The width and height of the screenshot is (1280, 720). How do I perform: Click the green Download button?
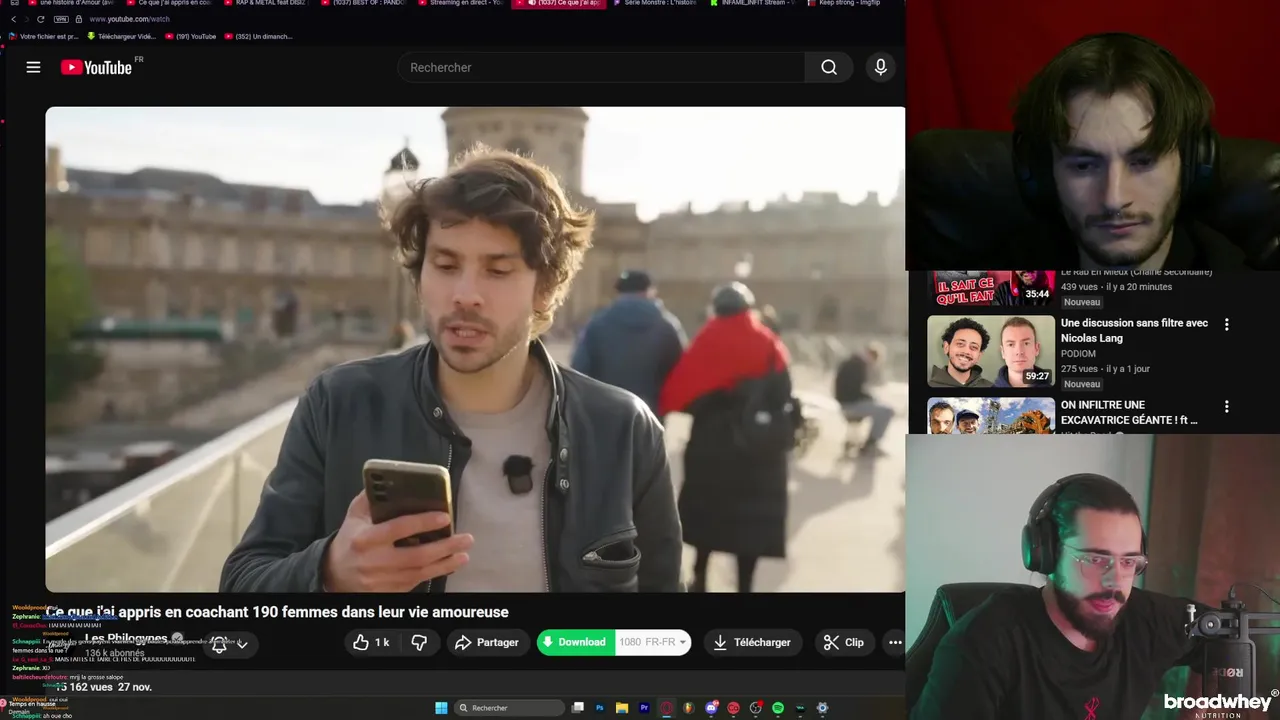tap(574, 642)
